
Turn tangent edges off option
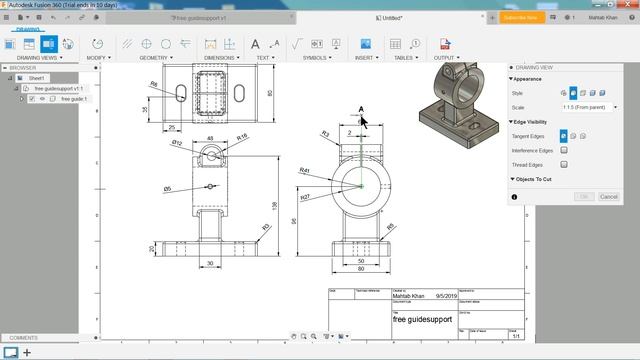coord(583,136)
